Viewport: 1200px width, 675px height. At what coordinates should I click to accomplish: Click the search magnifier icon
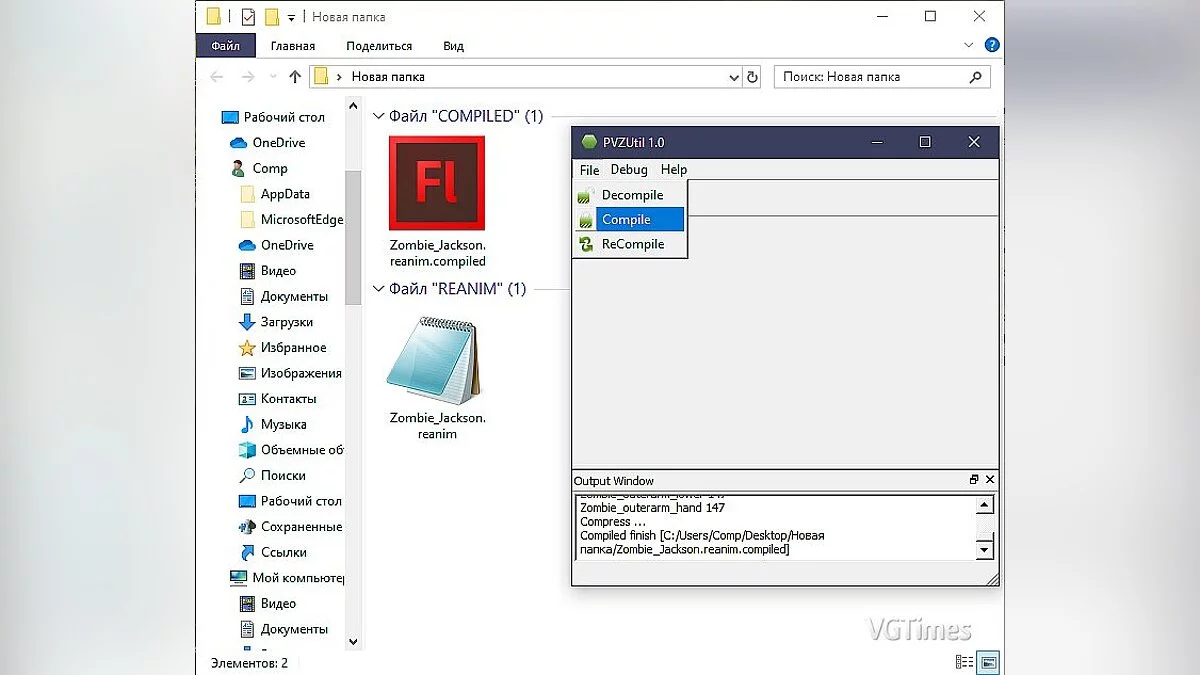tap(977, 77)
